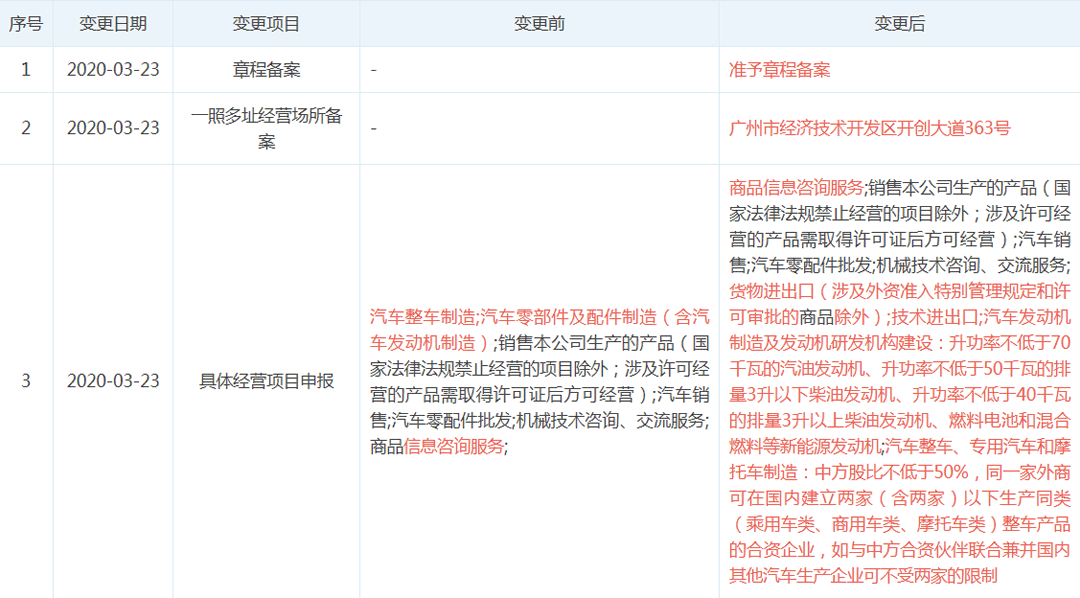Click the address 广州市经济技术开发区开创大道363号
The width and height of the screenshot is (1080, 598).
click(870, 128)
